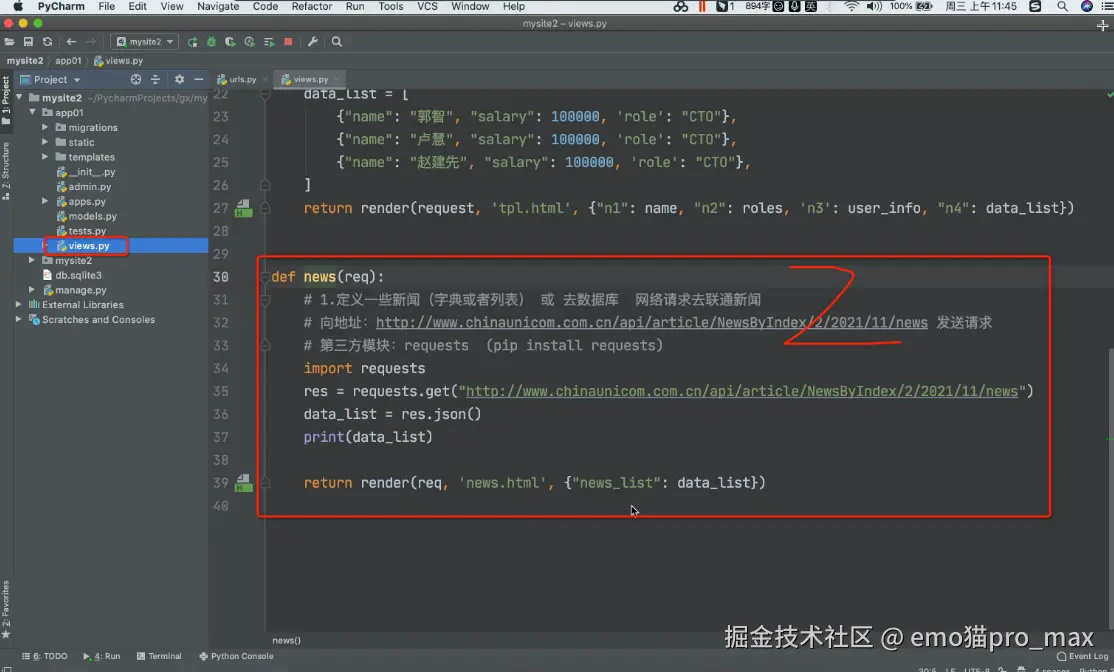Start debugging with the green bug icon
This screenshot has height=672, width=1114.
tap(211, 42)
